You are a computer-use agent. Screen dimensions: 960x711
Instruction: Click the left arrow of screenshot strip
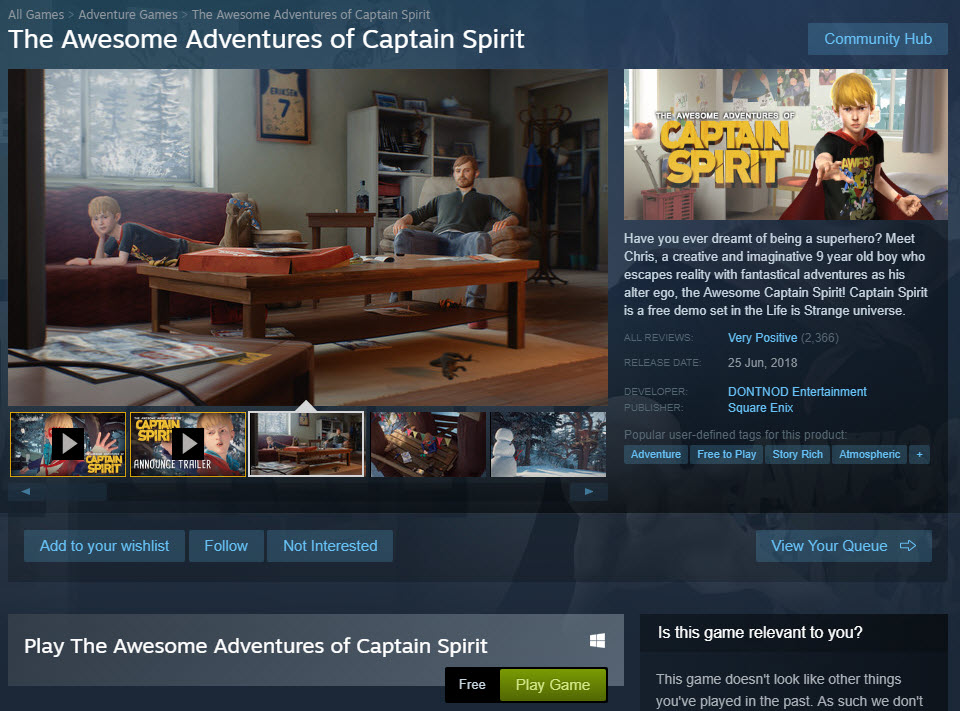click(26, 491)
